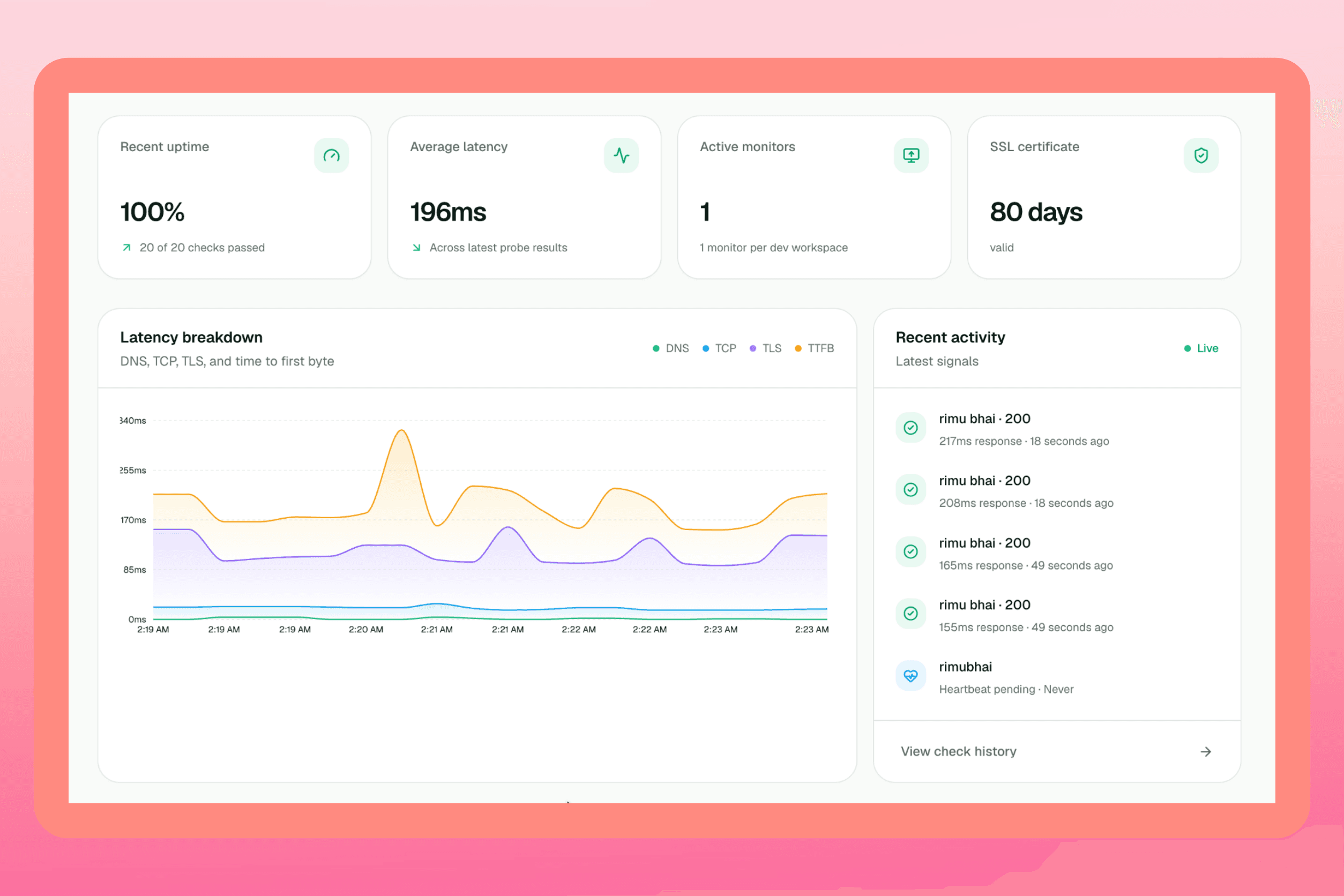
Task: Open View check history
Action: 1057,751
